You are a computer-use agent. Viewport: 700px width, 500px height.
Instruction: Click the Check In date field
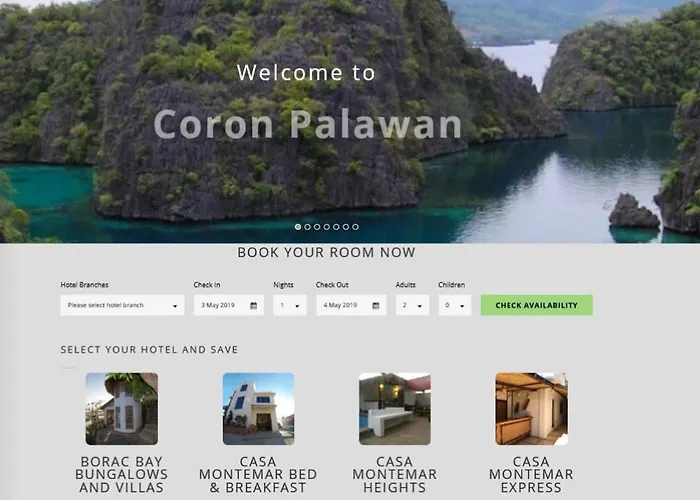(229, 305)
